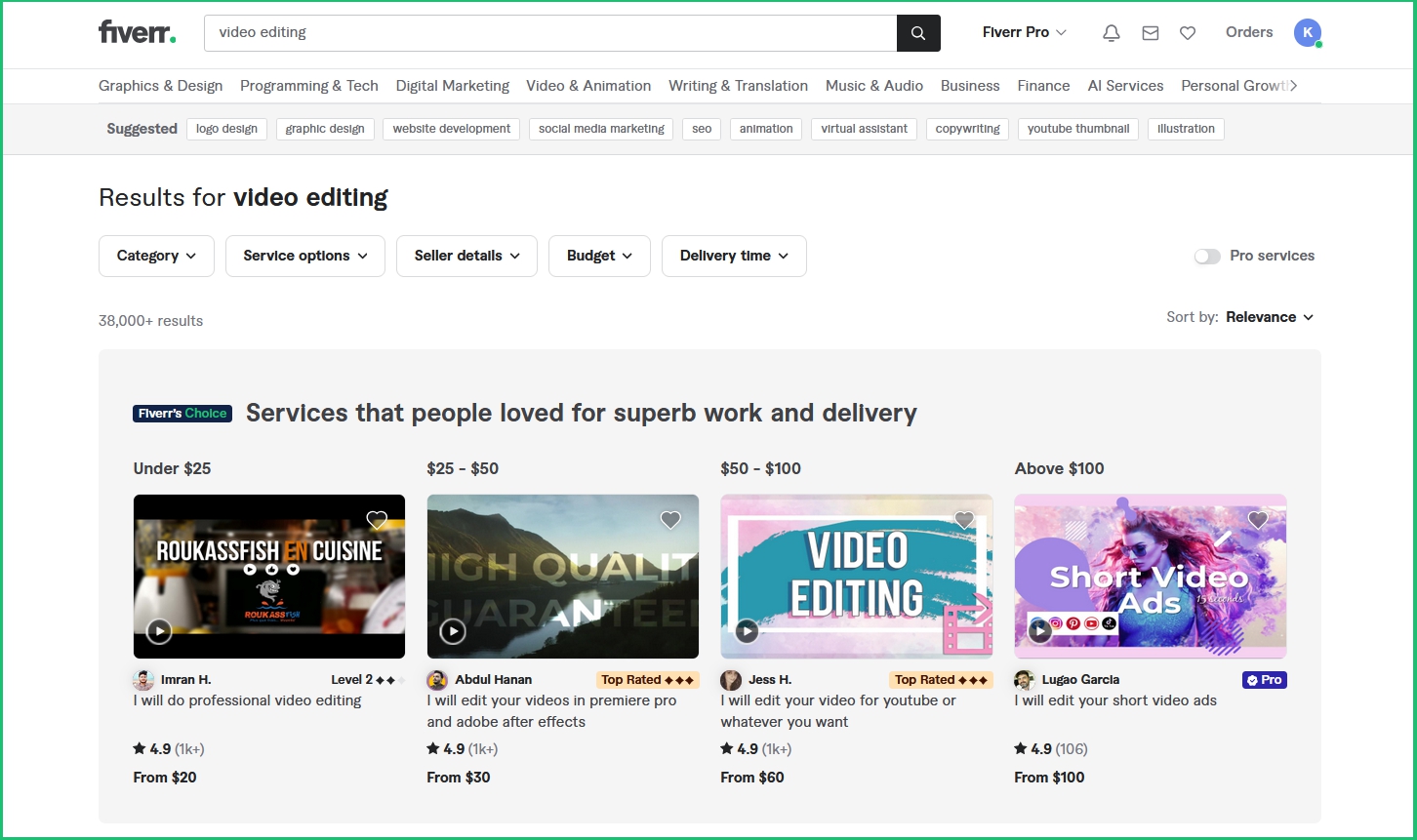Click the K profile avatar
This screenshot has height=840, width=1417.
click(1307, 33)
